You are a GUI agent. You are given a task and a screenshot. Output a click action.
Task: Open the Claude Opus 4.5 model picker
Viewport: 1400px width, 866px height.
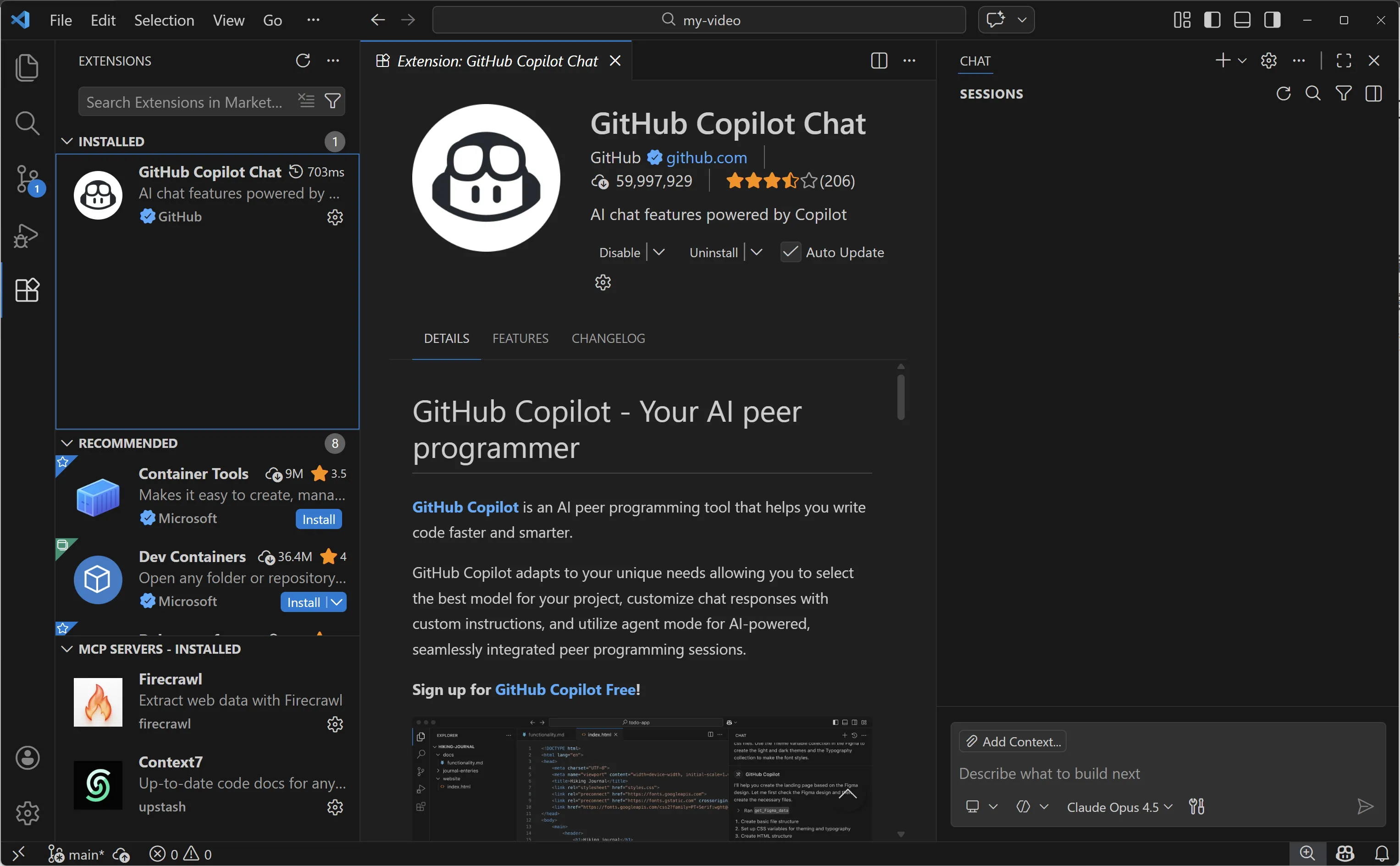pyautogui.click(x=1119, y=806)
